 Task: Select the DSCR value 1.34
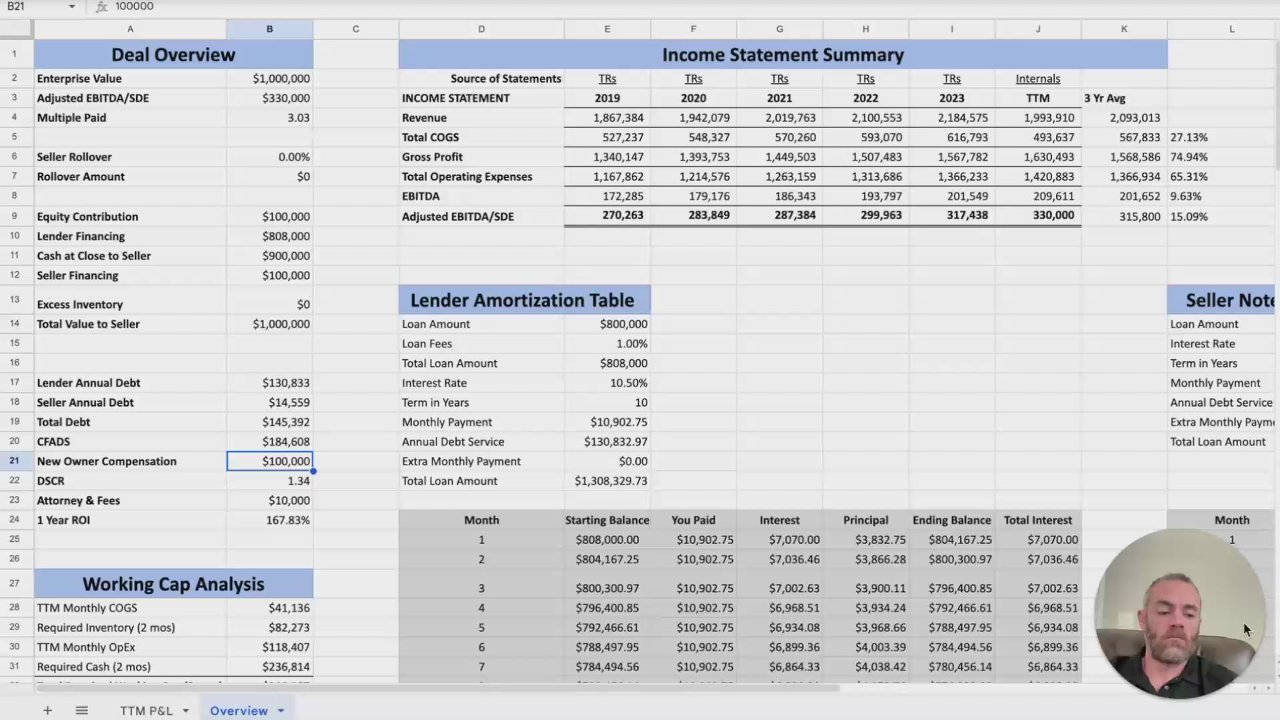pos(269,481)
